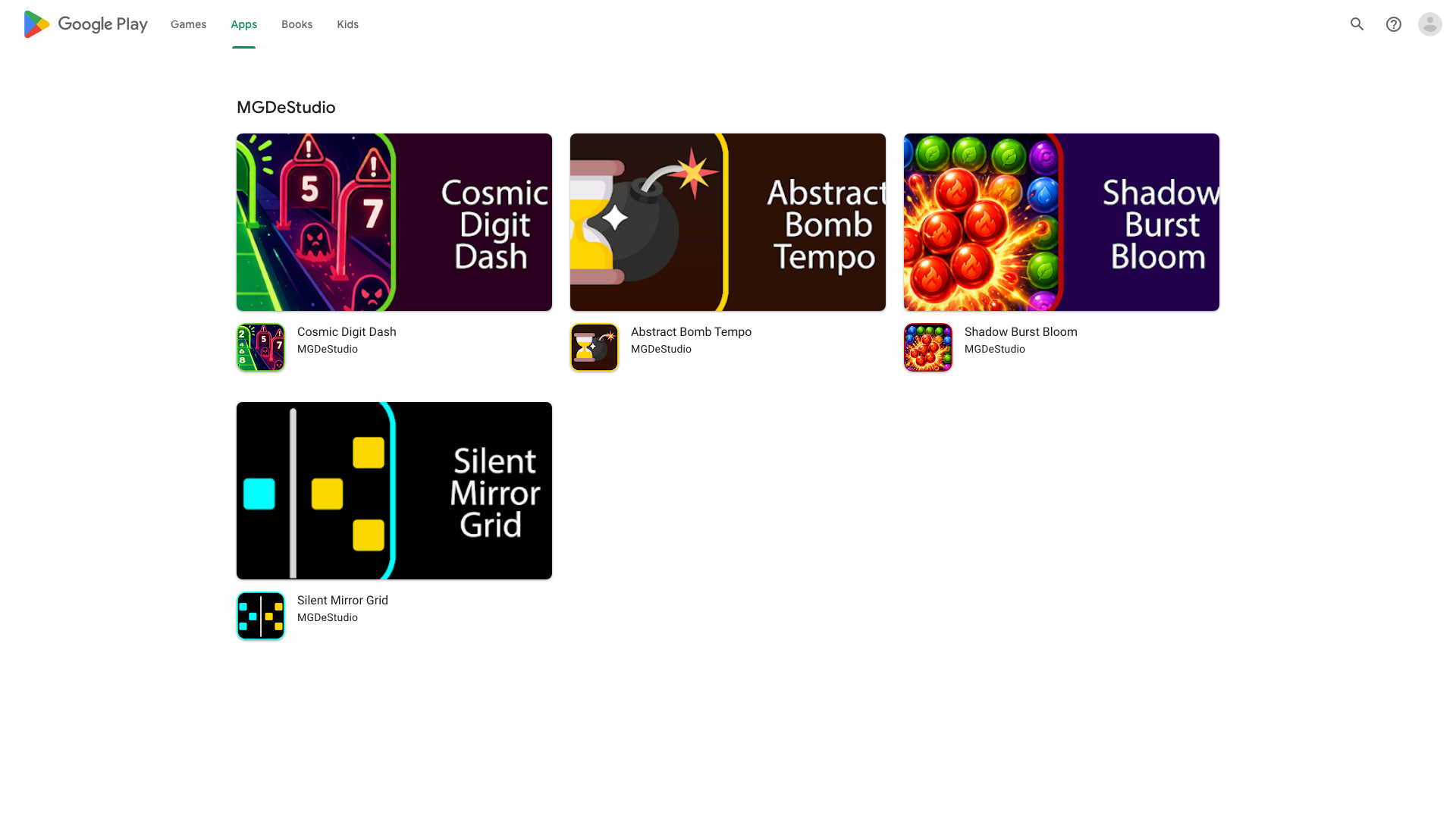View the Shadow Burst Bloom banner image
Viewport: 1456px width, 819px height.
(1062, 222)
